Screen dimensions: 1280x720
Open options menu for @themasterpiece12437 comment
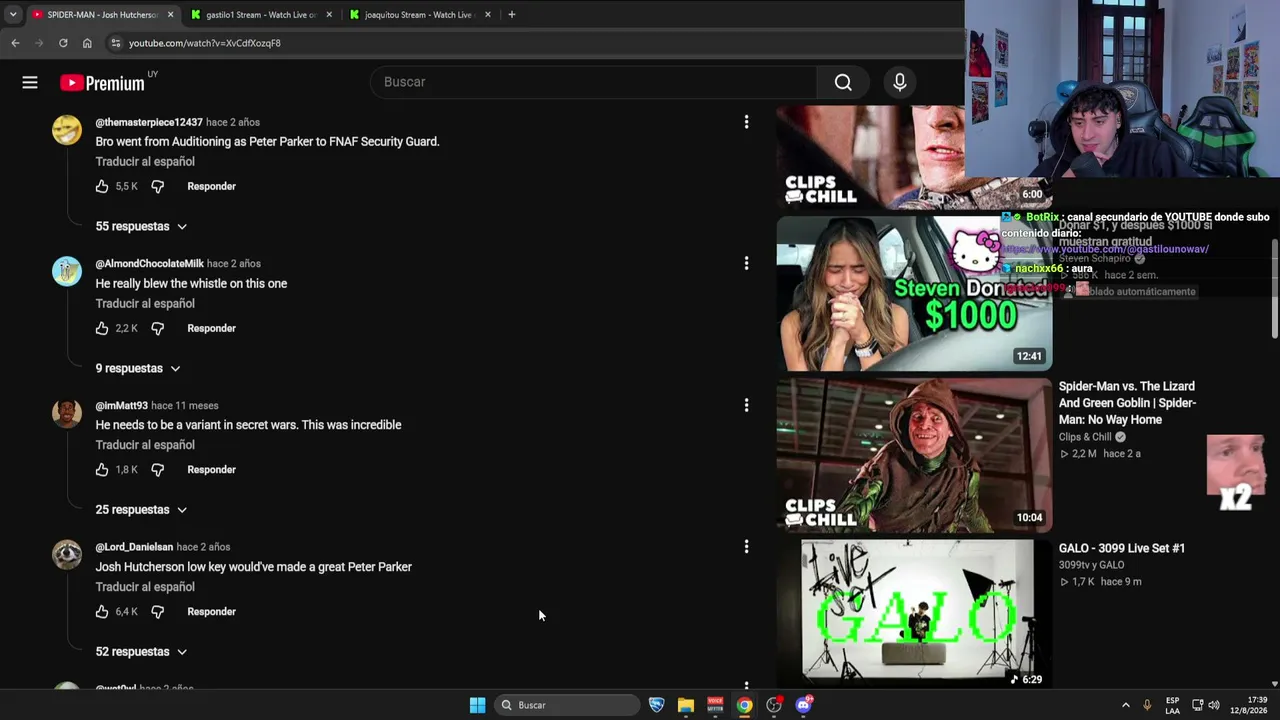point(746,122)
